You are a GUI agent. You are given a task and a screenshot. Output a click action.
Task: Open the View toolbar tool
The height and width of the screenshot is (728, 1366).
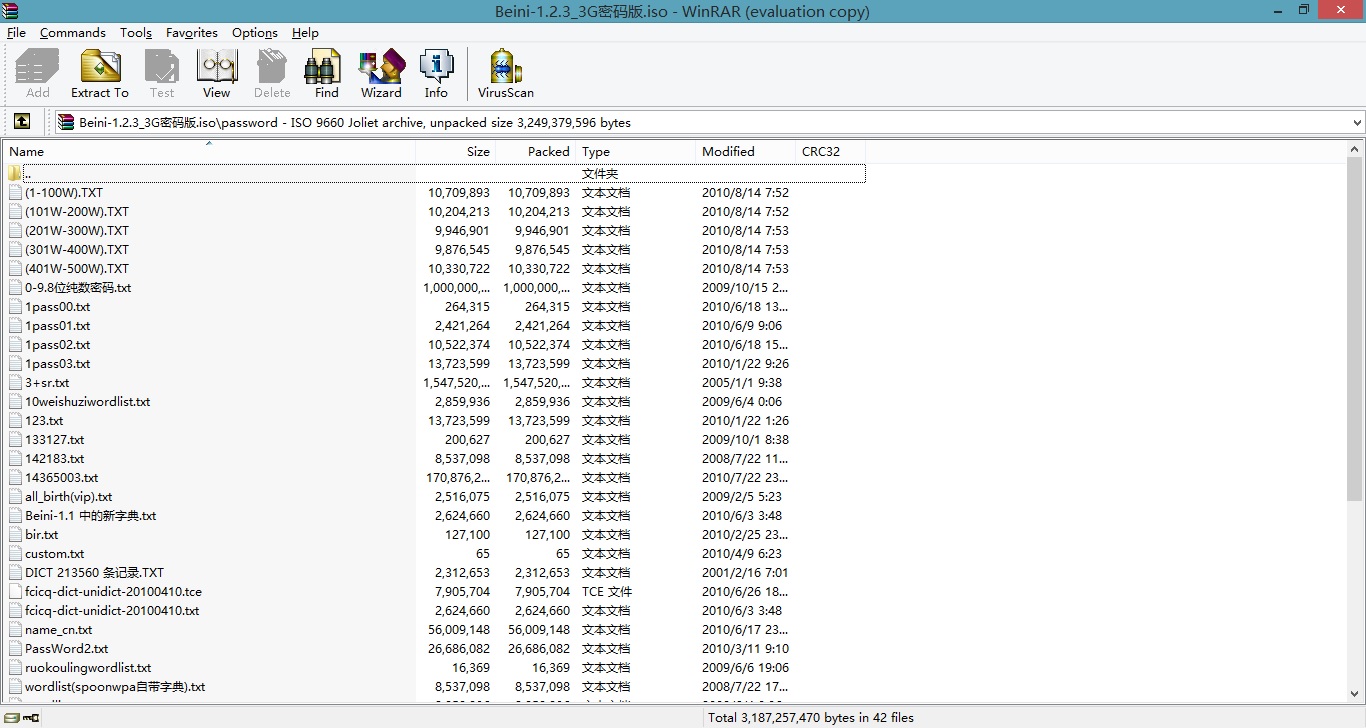216,75
